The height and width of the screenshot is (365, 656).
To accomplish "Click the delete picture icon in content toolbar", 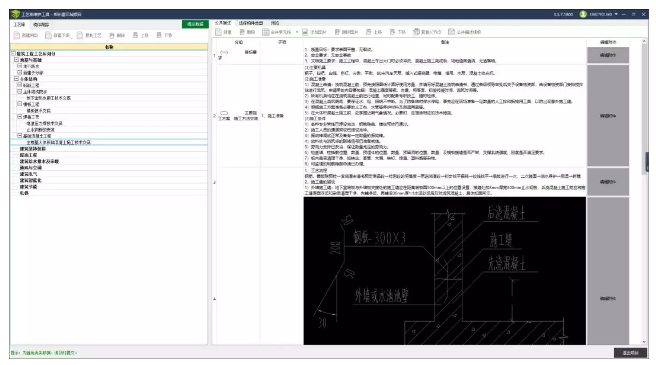I will (x=337, y=32).
